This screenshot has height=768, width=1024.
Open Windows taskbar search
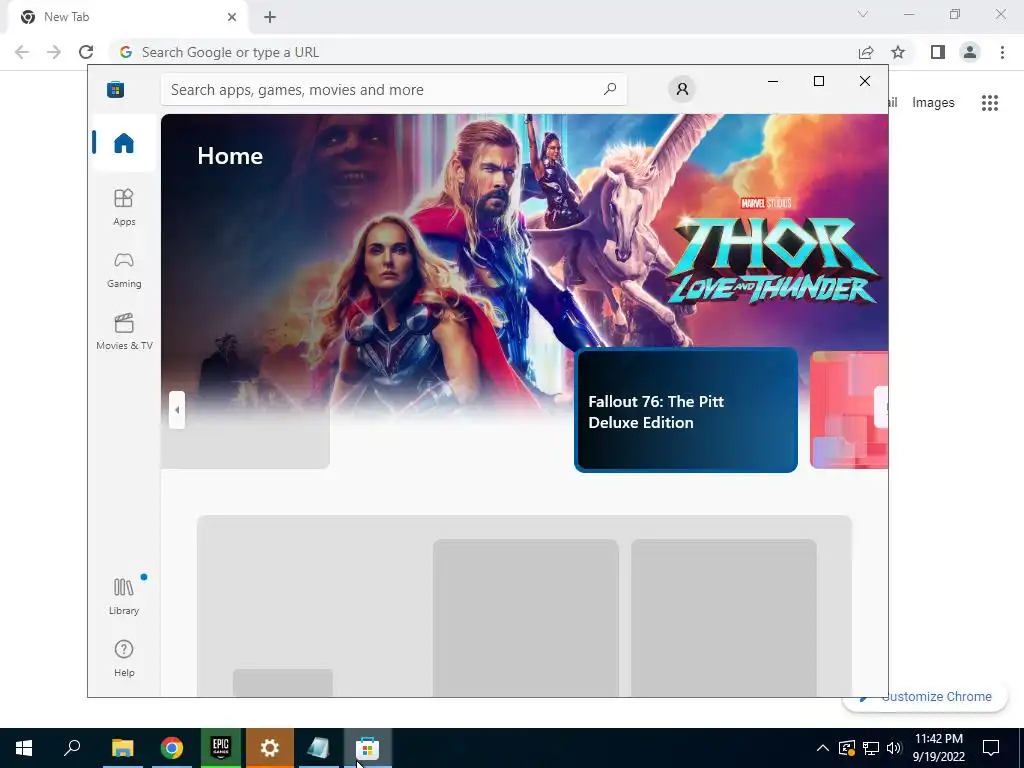(x=72, y=748)
